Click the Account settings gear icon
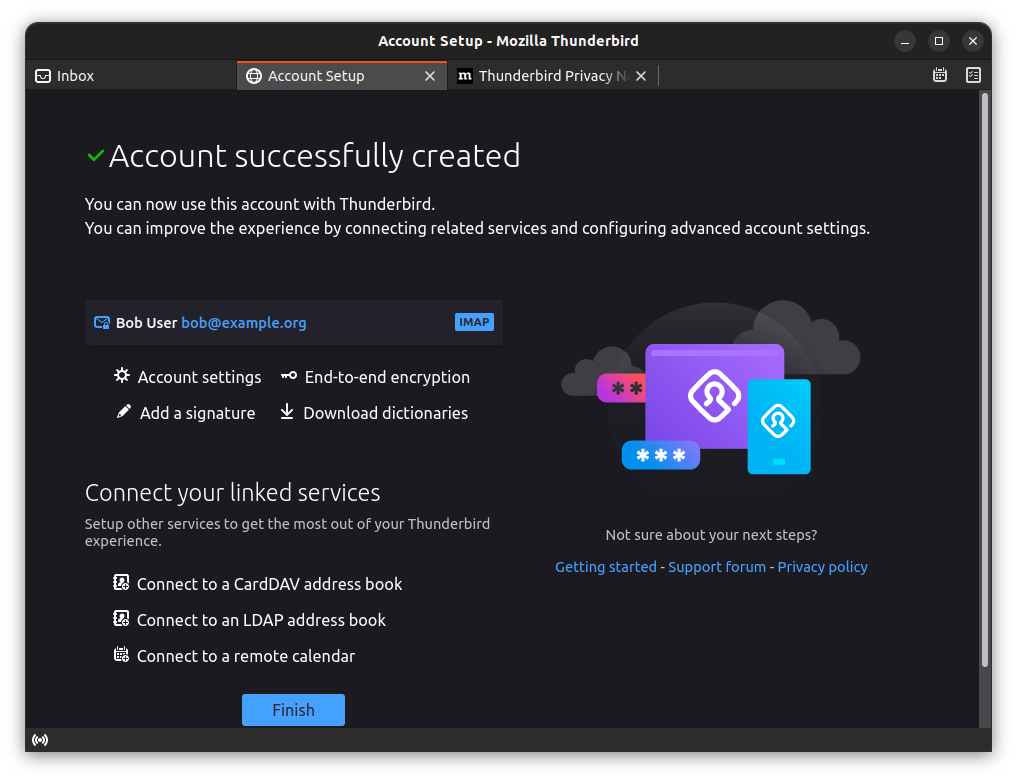Image resolution: width=1017 pixels, height=780 pixels. click(x=122, y=376)
